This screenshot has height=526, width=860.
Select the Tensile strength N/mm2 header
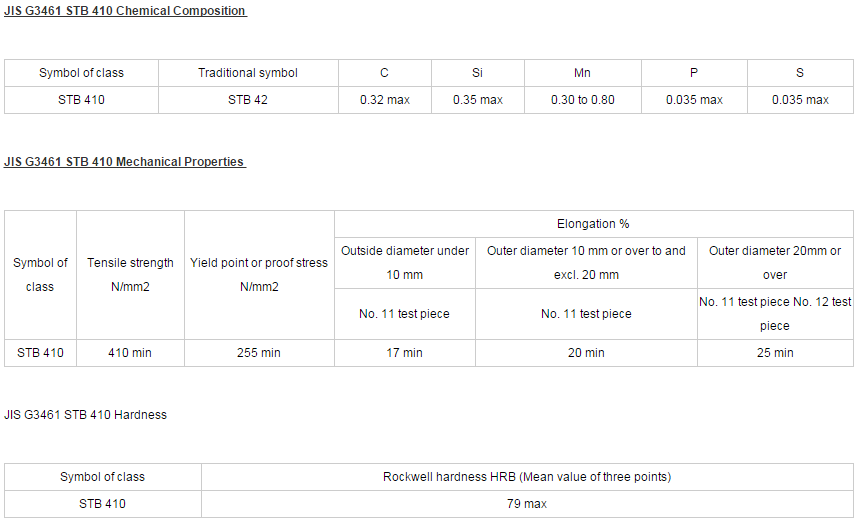click(130, 275)
